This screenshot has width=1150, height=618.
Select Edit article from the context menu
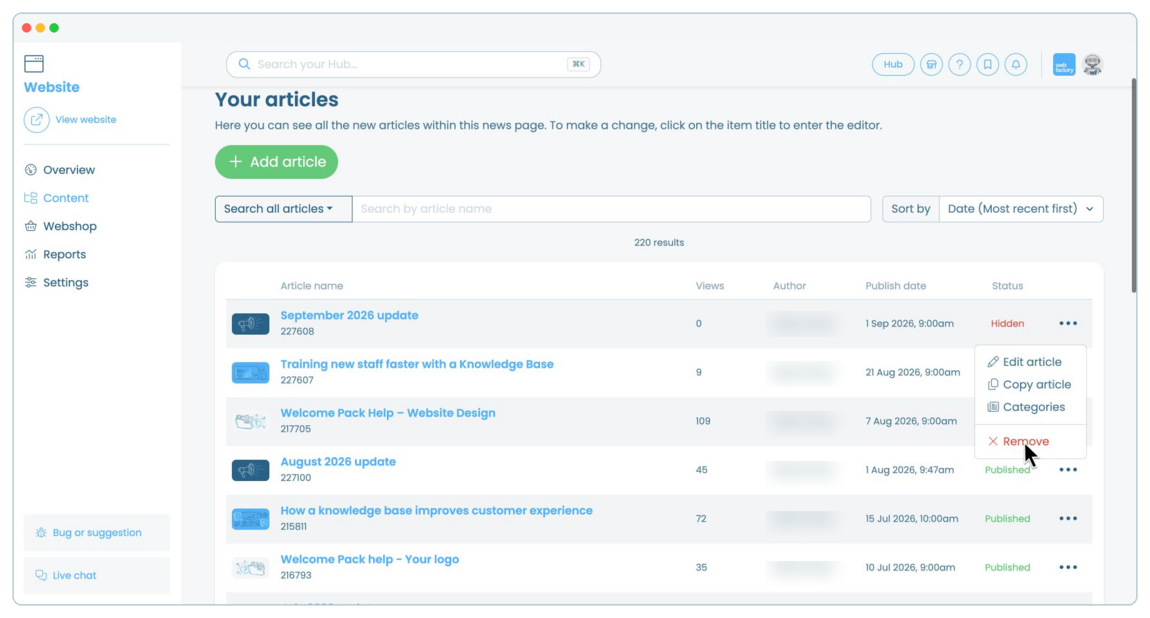tap(1025, 362)
